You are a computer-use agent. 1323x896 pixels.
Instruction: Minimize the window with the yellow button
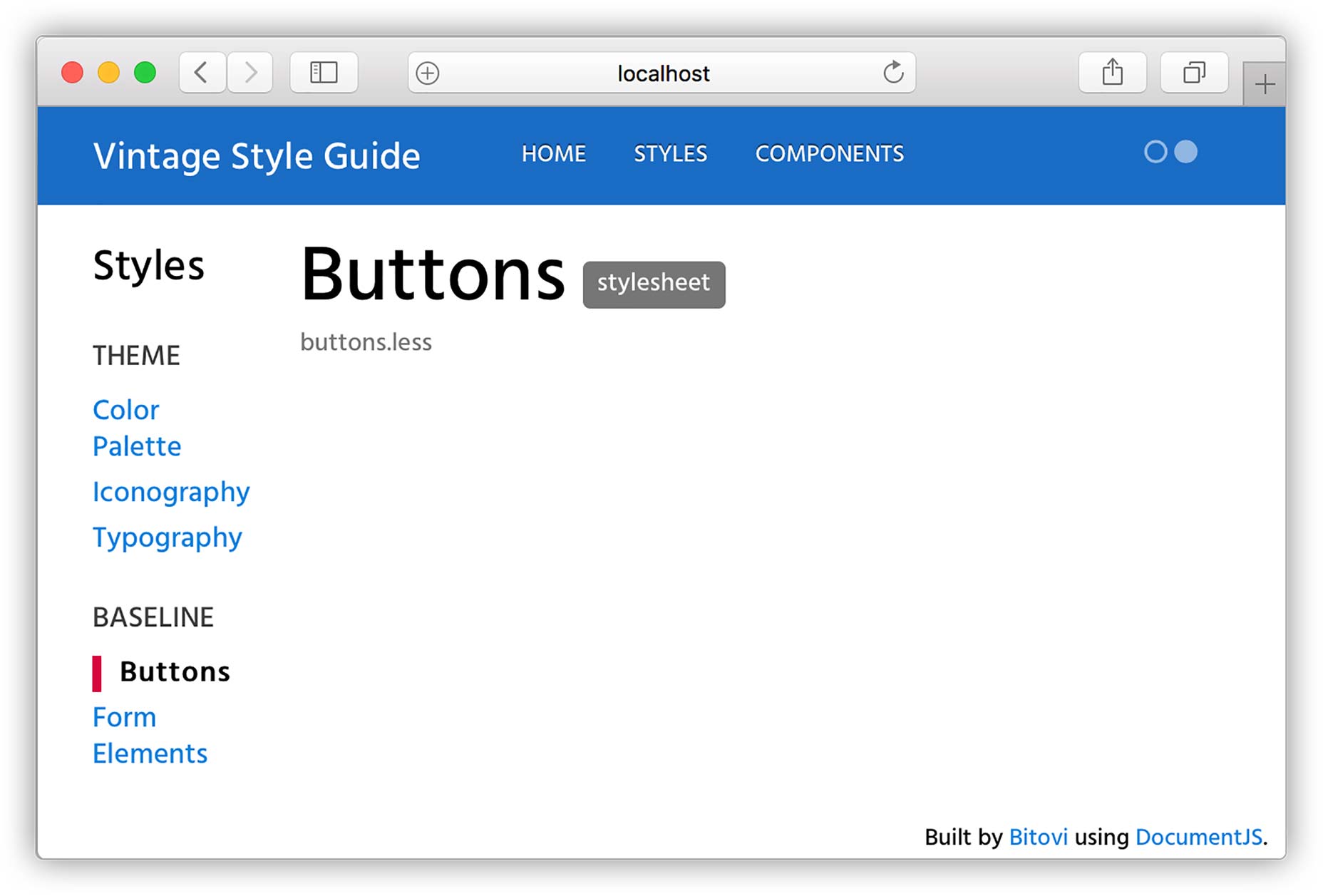pos(108,73)
